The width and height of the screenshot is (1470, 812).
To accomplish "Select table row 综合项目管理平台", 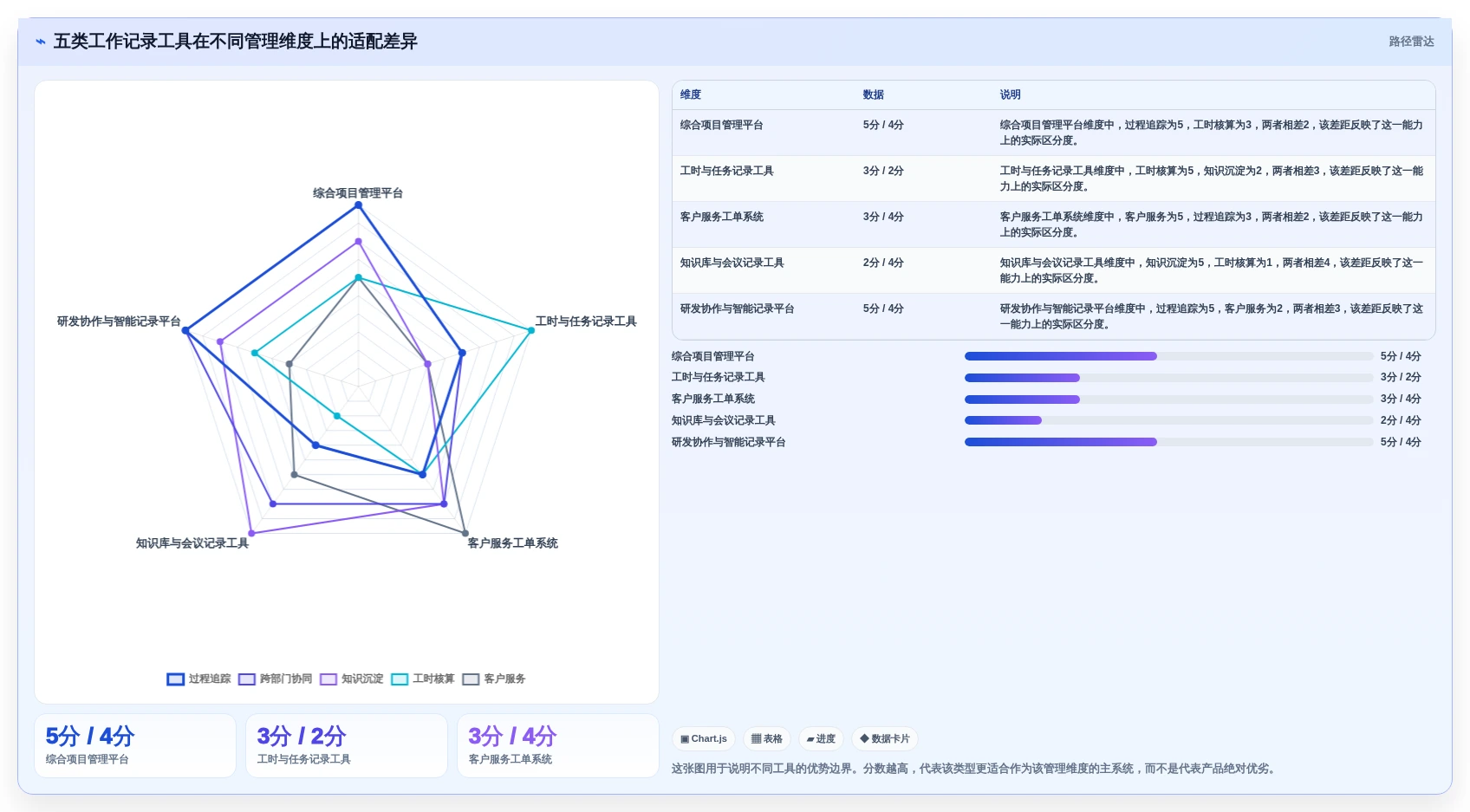I will tap(1054, 133).
